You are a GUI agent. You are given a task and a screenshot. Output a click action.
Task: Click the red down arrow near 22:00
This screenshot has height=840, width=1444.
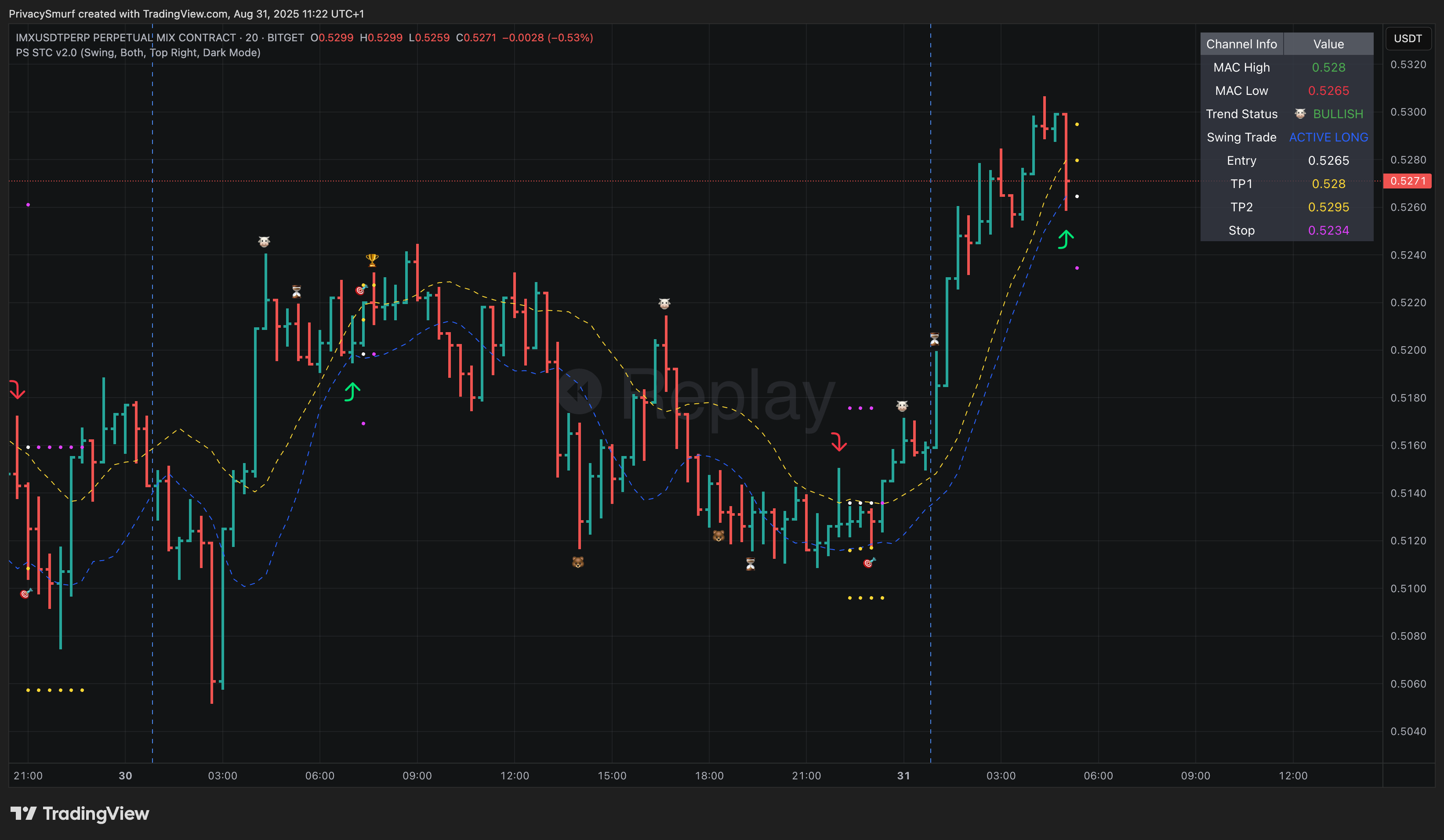839,442
